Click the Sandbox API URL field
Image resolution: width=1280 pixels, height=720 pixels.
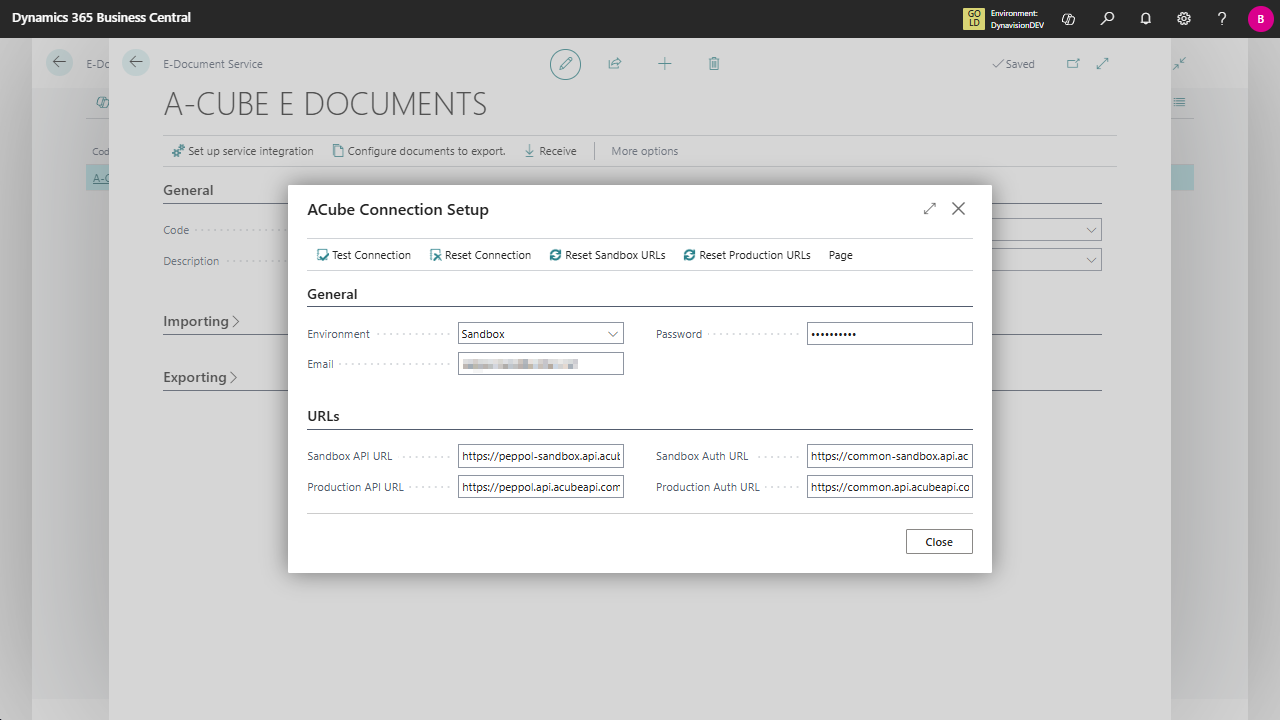click(x=541, y=456)
